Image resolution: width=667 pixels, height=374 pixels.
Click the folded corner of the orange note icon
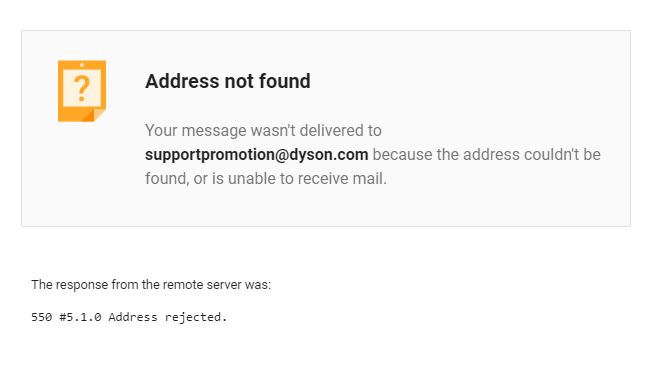click(94, 115)
